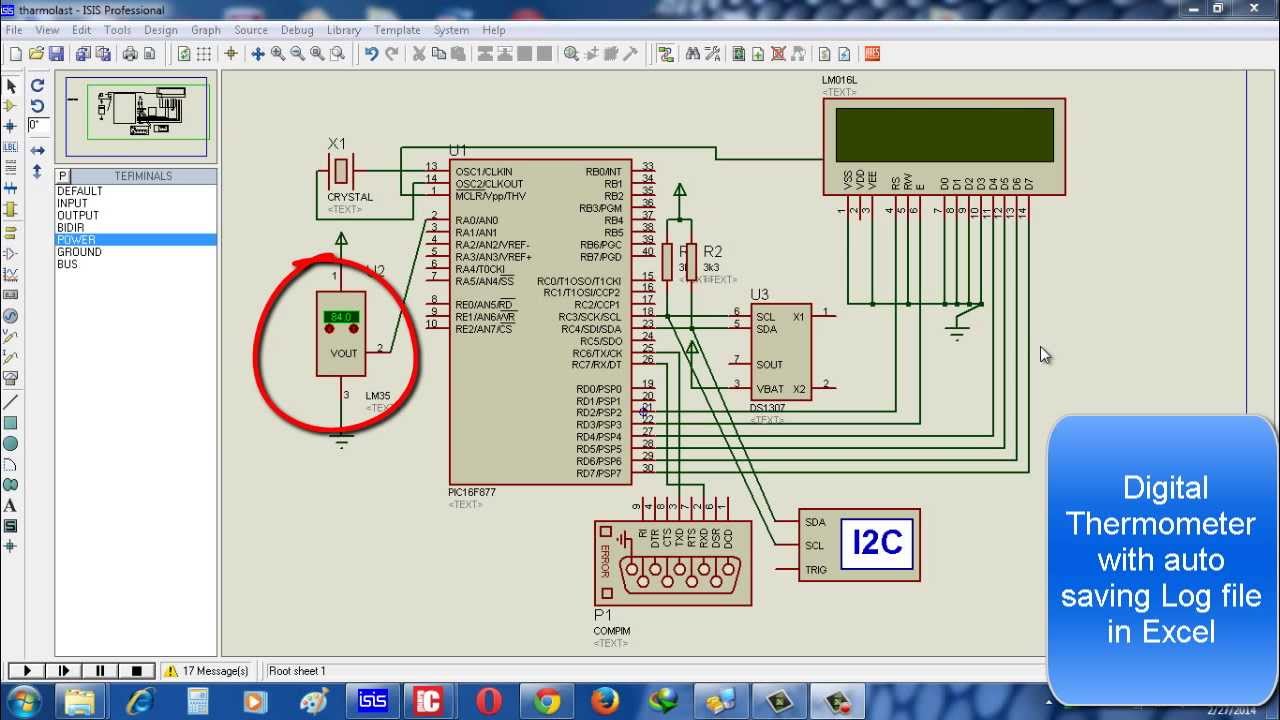Screen dimensions: 1280x720
Task: Select the graph mode tool
Action: (x=12, y=273)
